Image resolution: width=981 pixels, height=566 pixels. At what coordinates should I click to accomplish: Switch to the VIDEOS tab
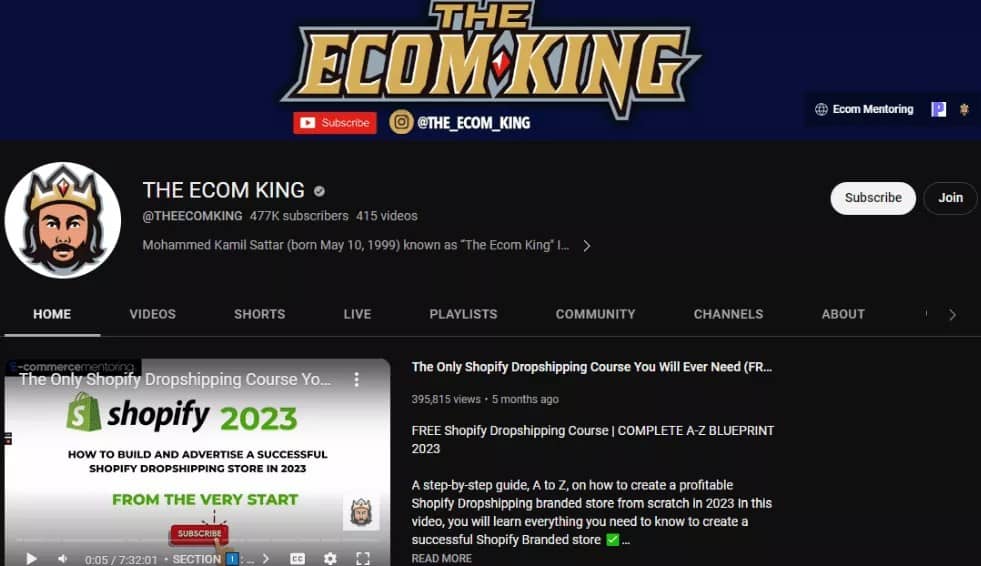(x=153, y=314)
